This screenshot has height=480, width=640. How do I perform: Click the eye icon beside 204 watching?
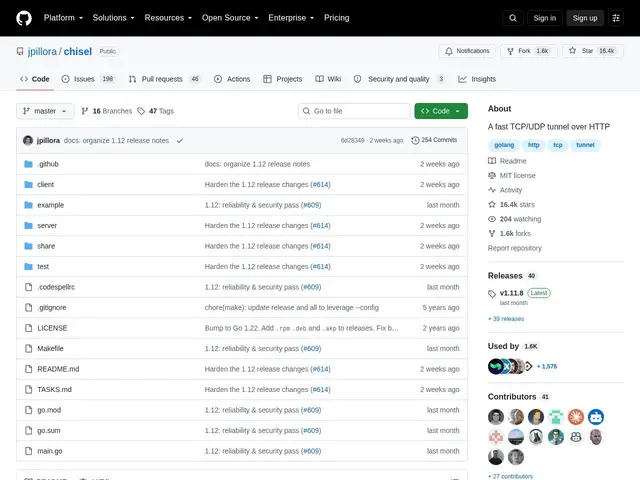[x=492, y=219]
